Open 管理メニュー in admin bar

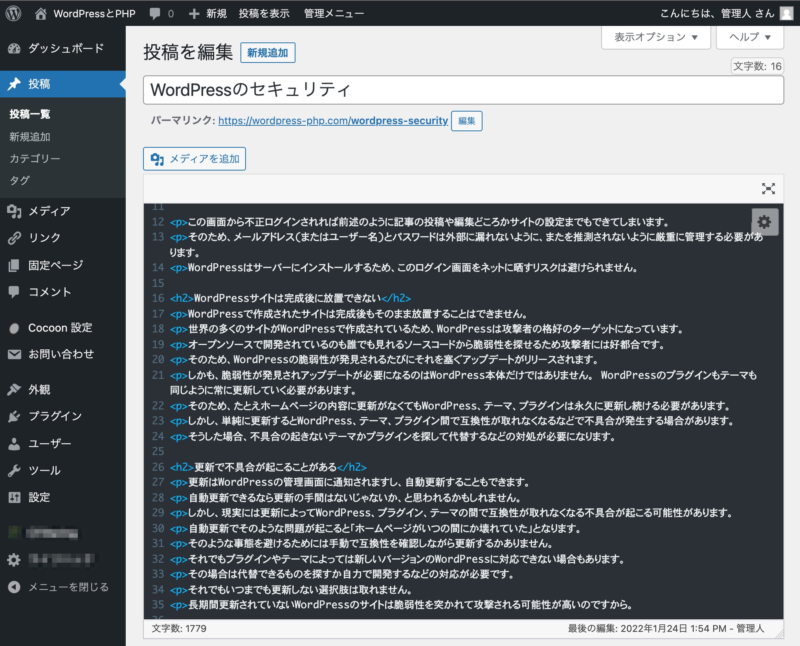334,14
